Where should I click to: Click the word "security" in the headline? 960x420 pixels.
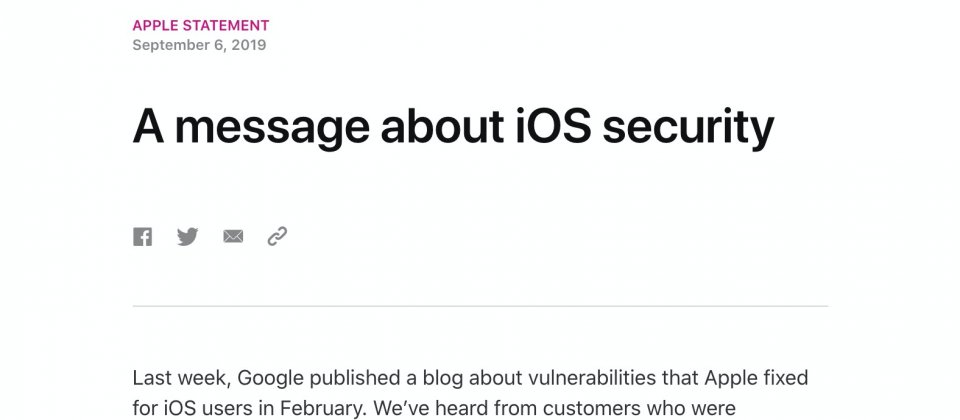click(688, 127)
